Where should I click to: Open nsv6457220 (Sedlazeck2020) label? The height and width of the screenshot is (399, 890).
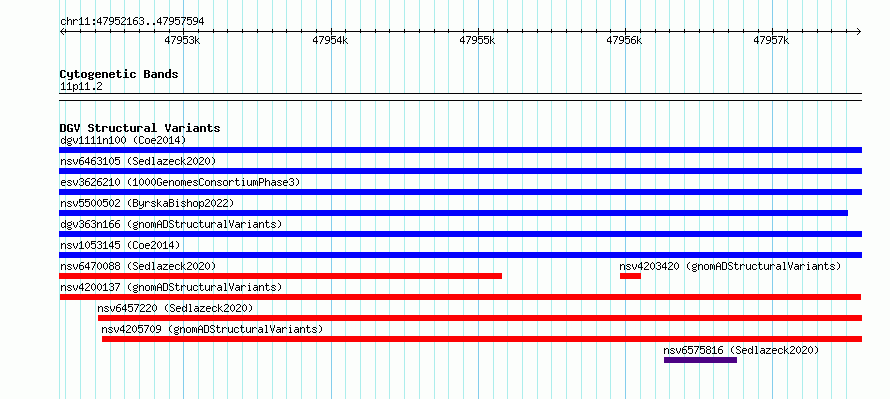(175, 308)
